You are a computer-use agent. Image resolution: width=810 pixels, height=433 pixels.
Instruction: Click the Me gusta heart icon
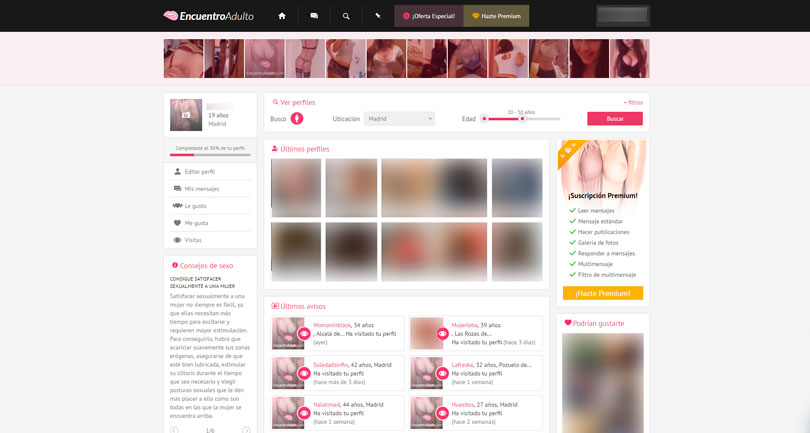(177, 223)
